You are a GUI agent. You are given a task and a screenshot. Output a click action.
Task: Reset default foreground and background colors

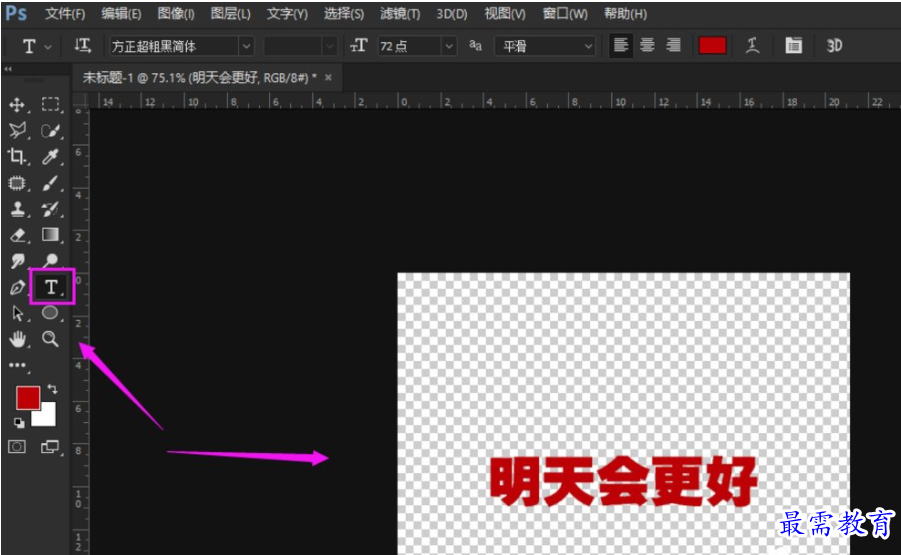click(19, 423)
